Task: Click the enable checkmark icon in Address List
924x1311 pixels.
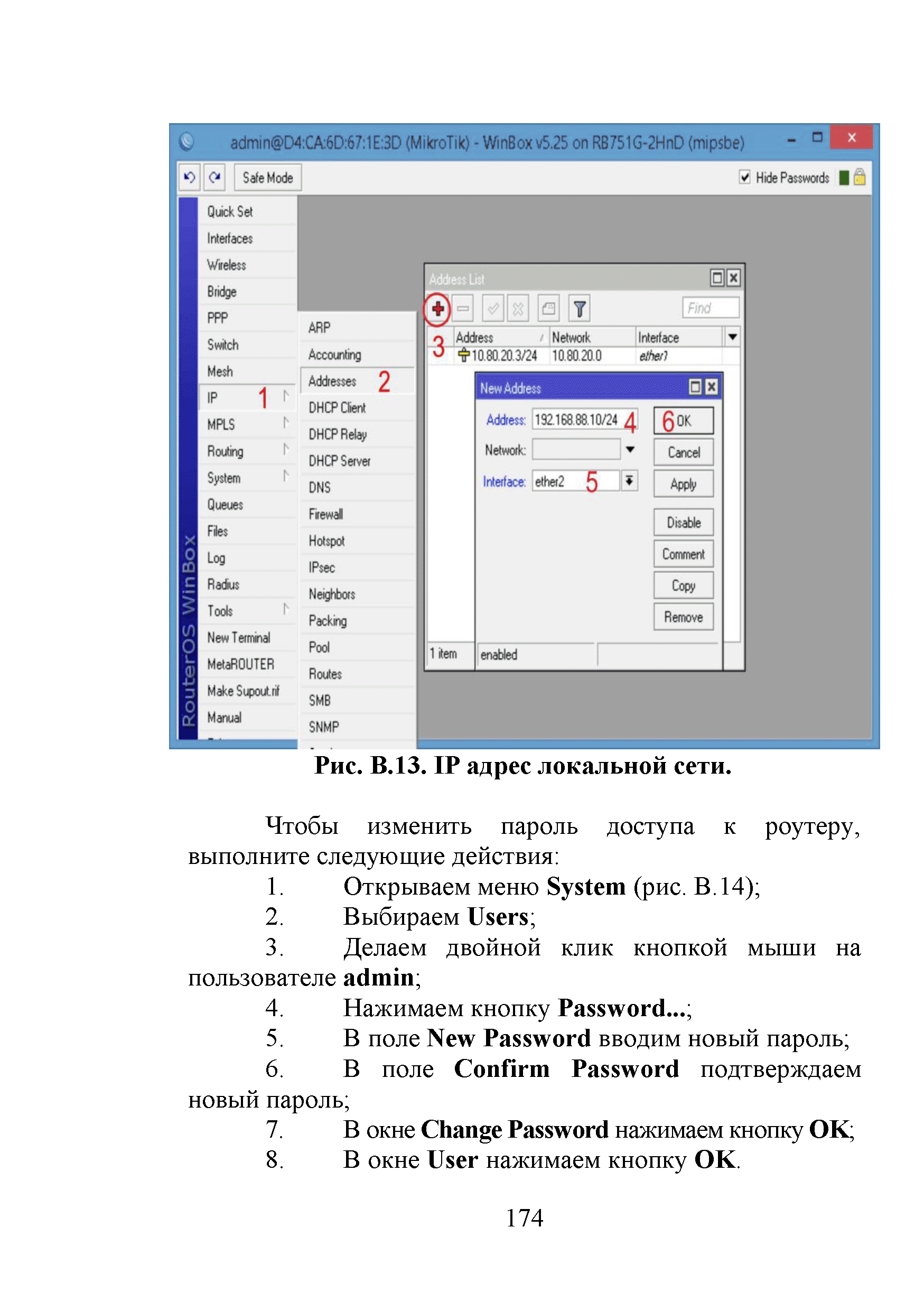Action: [493, 309]
